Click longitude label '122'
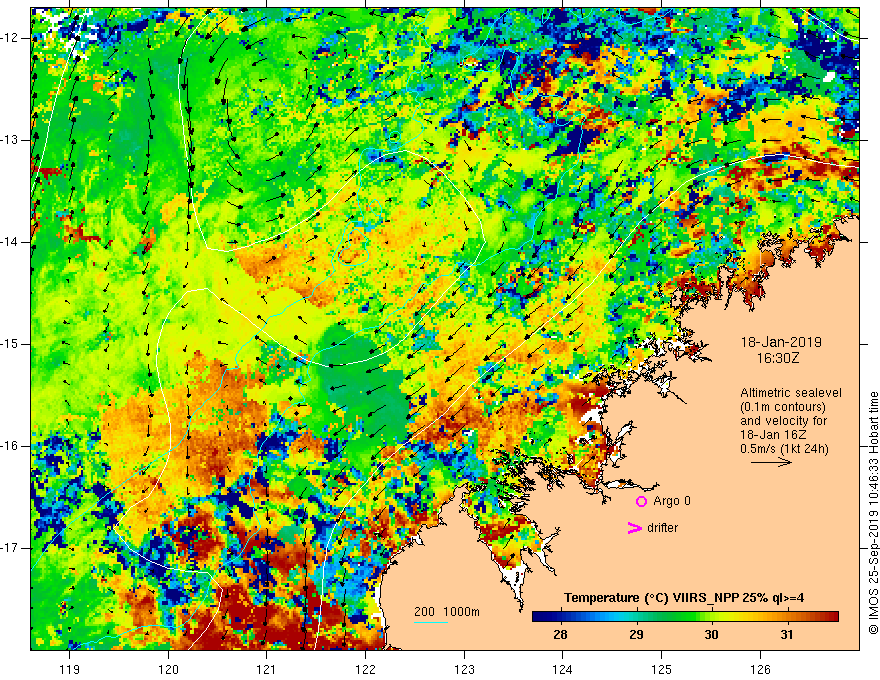The image size is (880, 680). point(365,669)
